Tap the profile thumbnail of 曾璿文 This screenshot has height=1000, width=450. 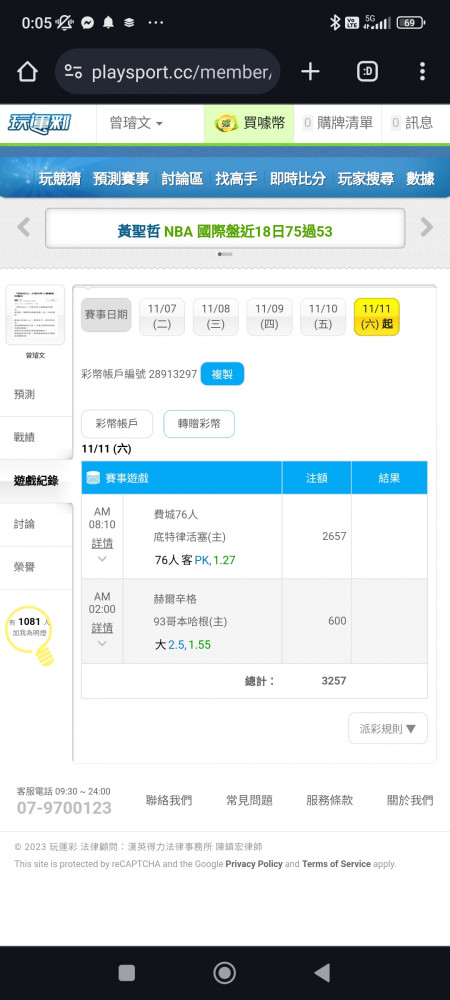[36, 316]
